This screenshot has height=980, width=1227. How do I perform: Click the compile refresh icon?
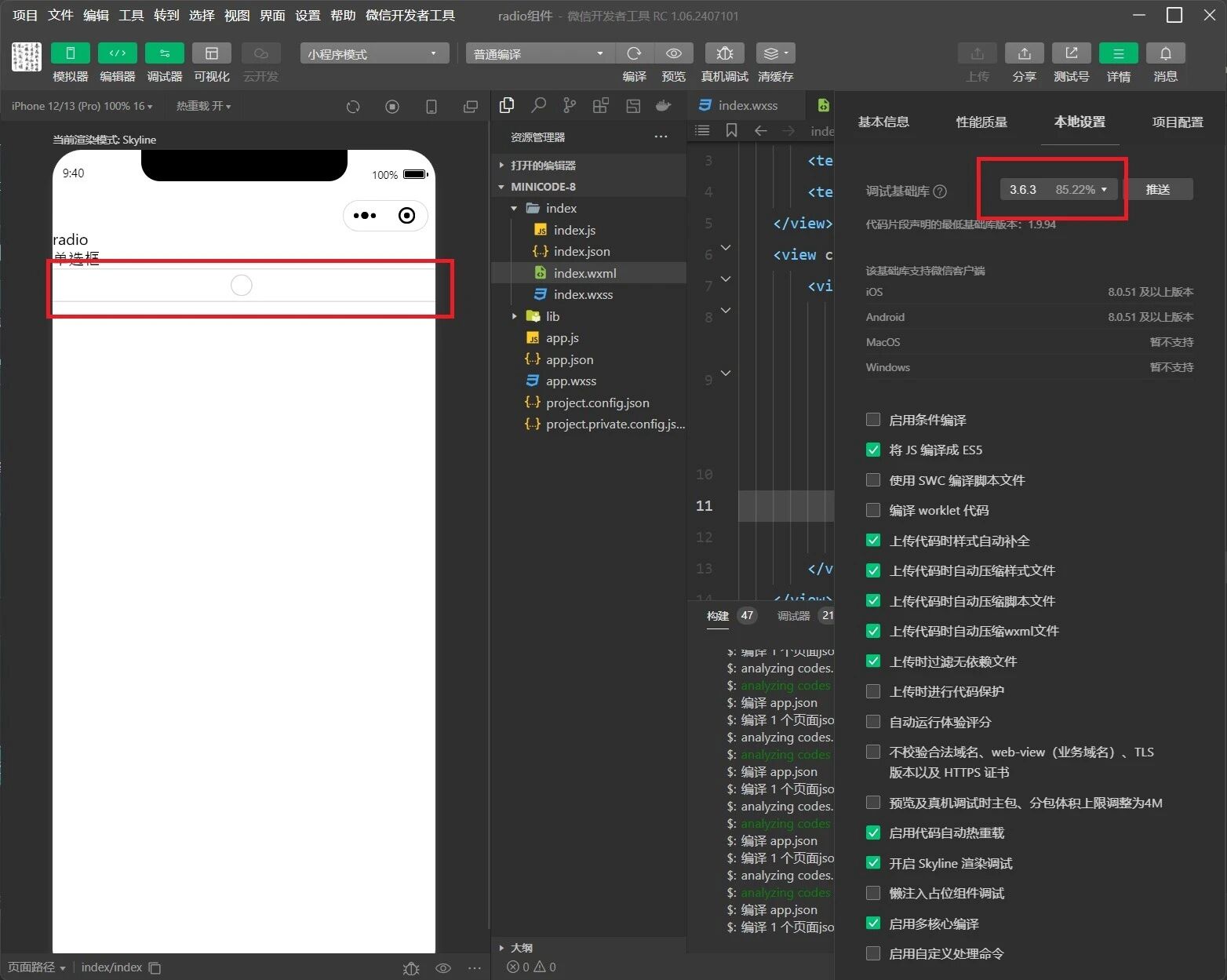pos(634,53)
